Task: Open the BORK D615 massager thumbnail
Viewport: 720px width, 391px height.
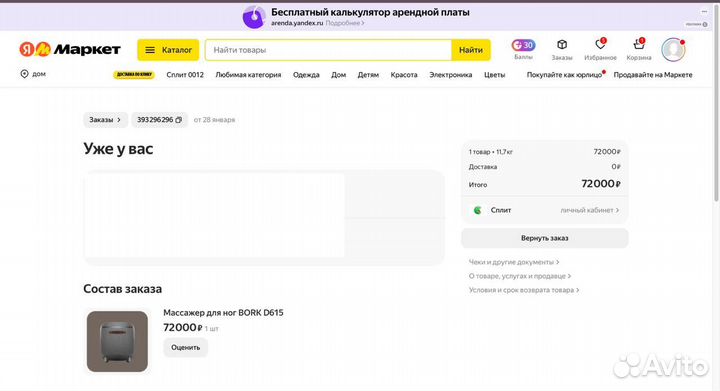Action: (x=118, y=341)
